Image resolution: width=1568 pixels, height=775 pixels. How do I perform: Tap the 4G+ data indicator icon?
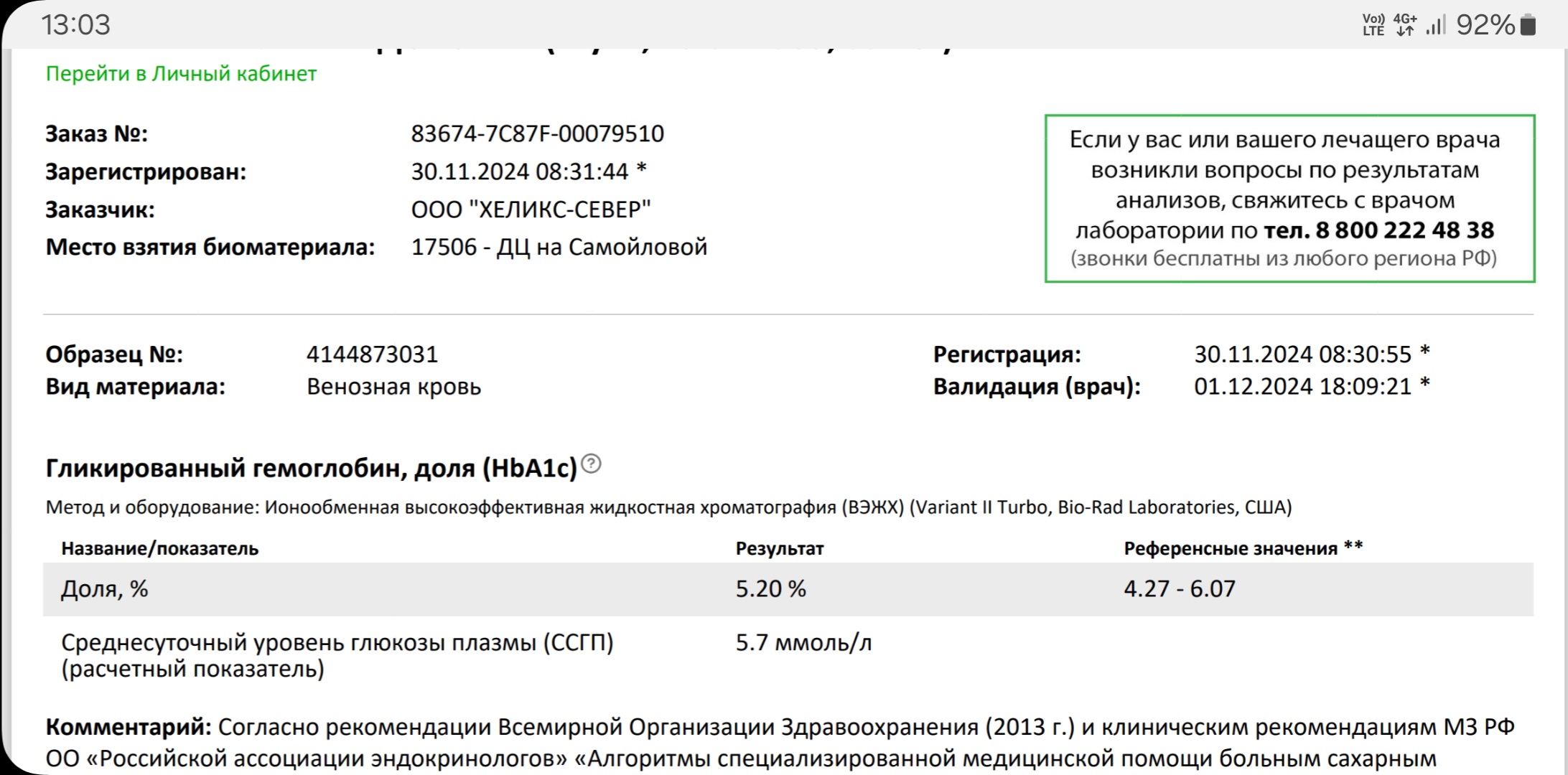click(x=1405, y=25)
